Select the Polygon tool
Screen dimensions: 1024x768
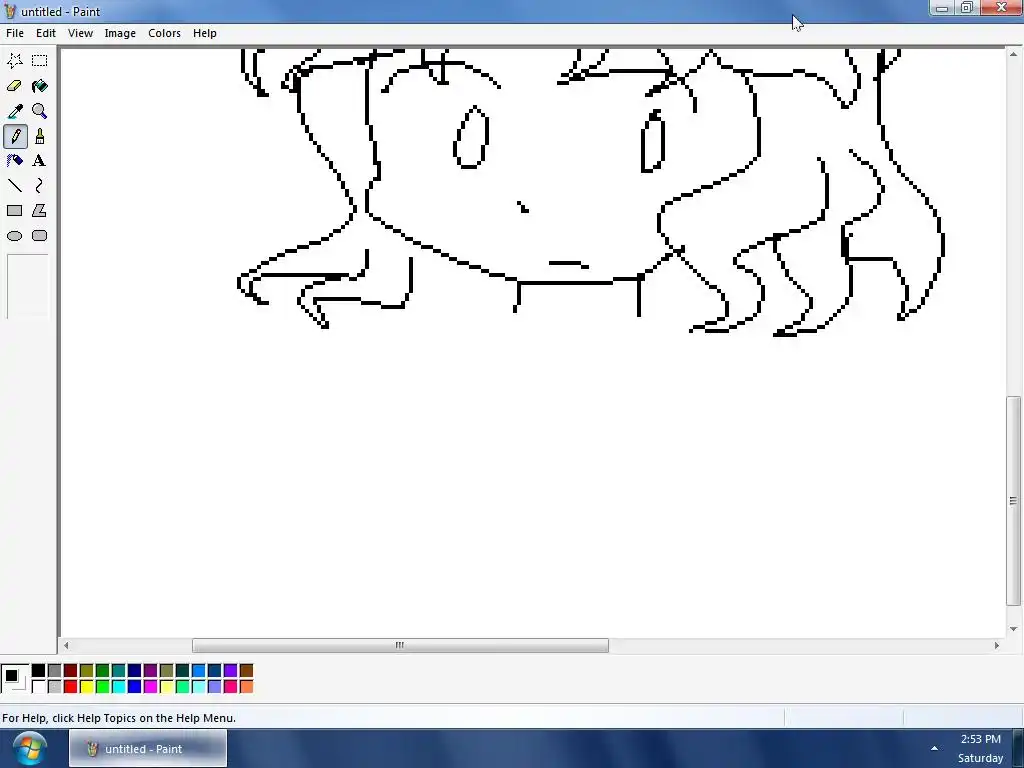click(x=40, y=211)
